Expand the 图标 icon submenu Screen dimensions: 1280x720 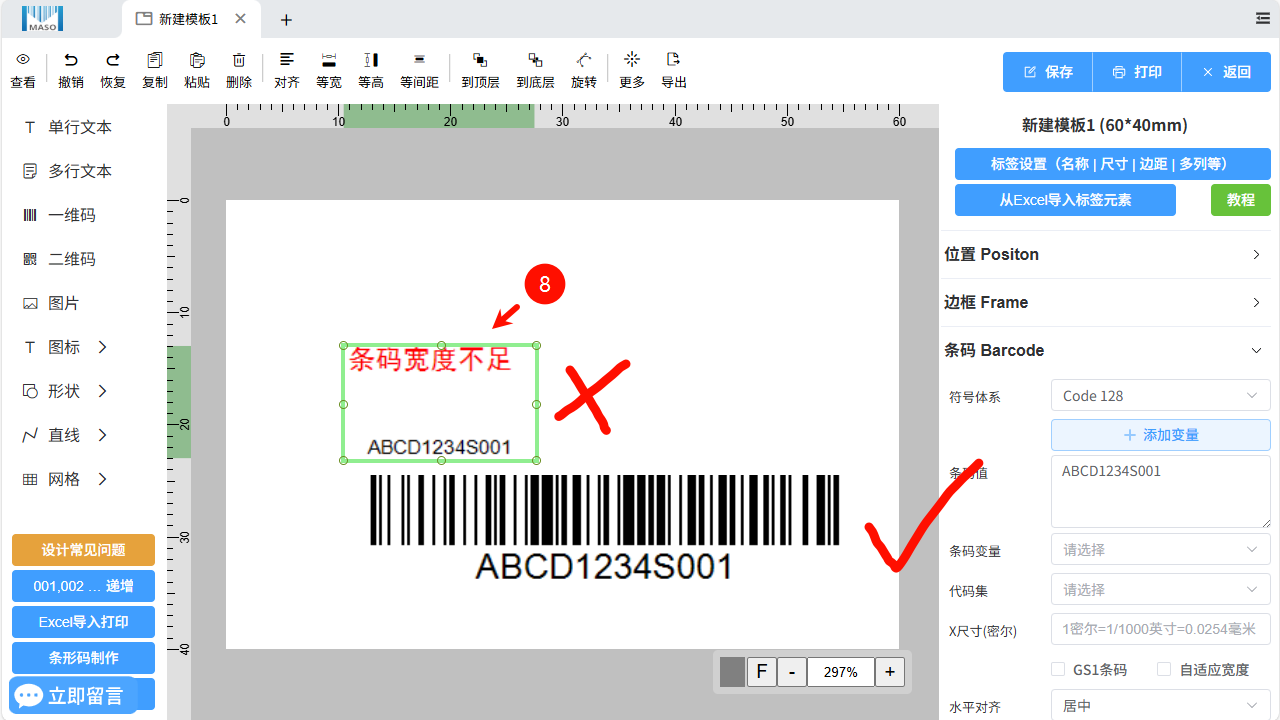point(102,347)
